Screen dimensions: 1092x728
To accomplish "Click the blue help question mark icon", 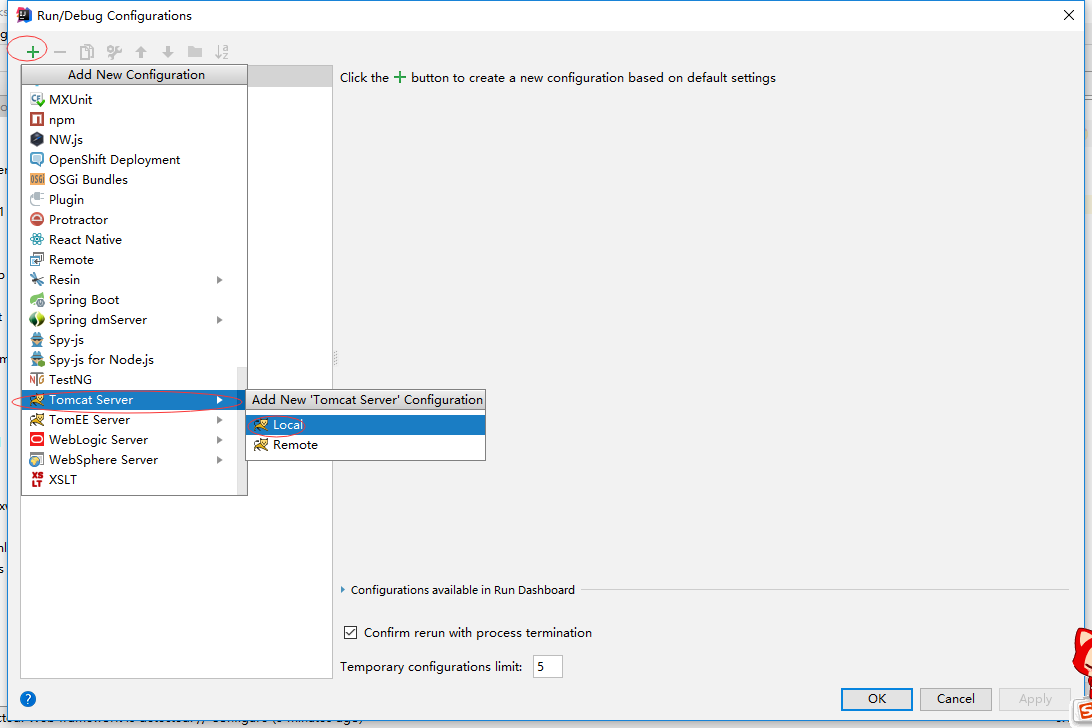I will [28, 699].
